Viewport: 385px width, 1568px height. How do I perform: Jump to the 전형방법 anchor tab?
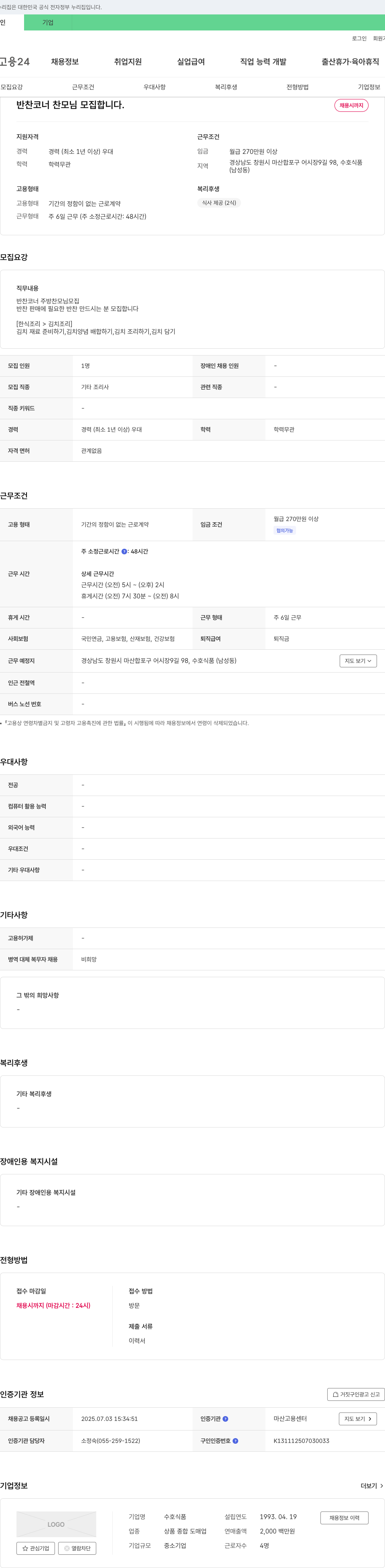coord(297,87)
